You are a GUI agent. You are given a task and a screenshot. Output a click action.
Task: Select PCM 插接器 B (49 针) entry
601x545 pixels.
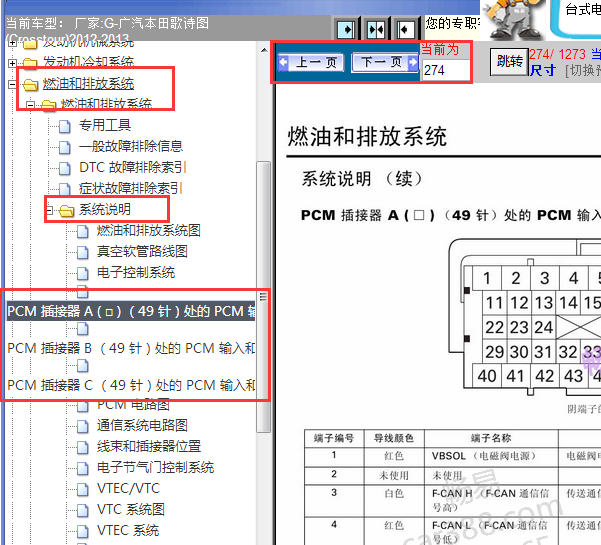(x=131, y=348)
